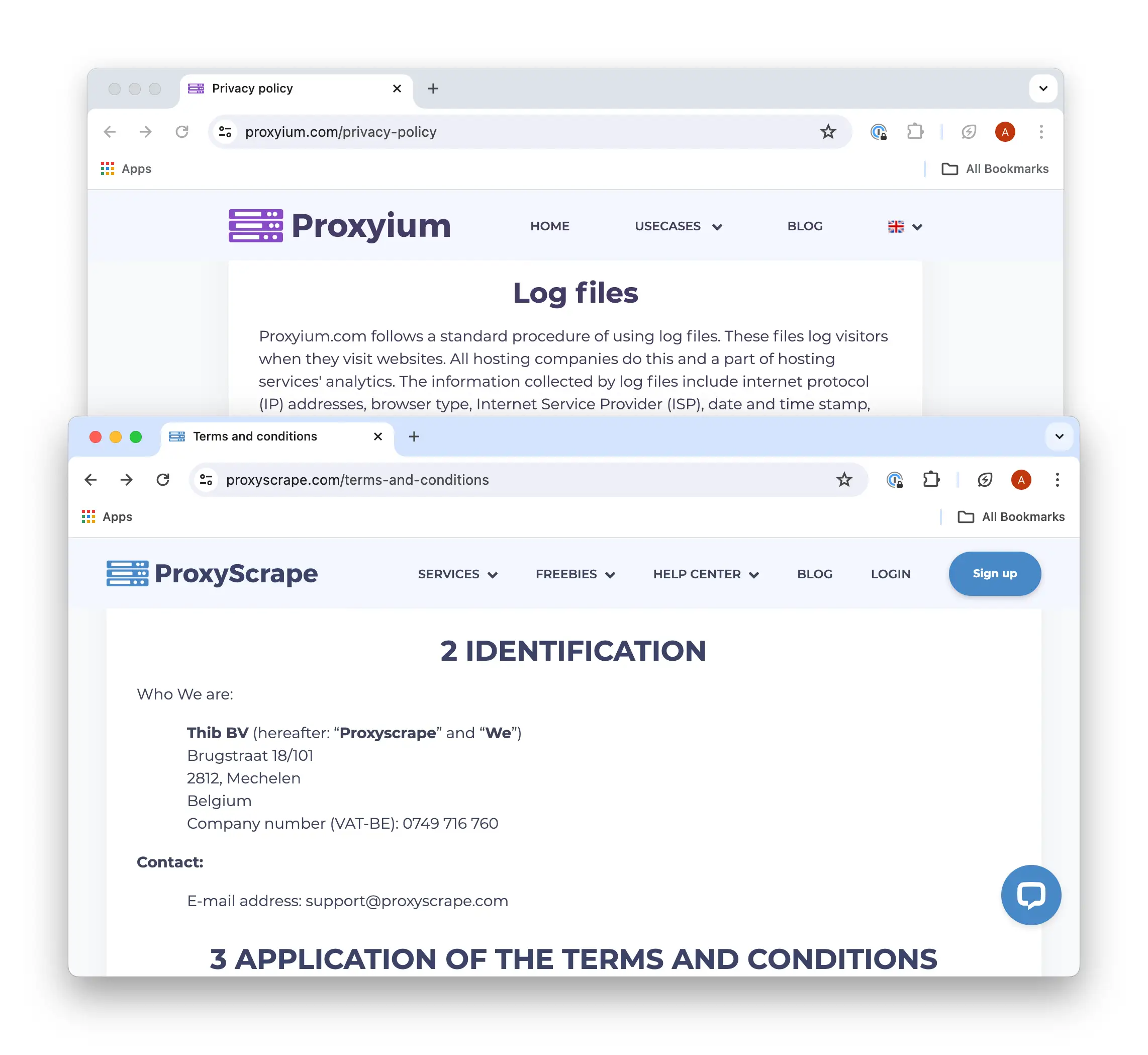
Task: Open the FREEBIES menu on ProxyScrape
Action: (575, 573)
